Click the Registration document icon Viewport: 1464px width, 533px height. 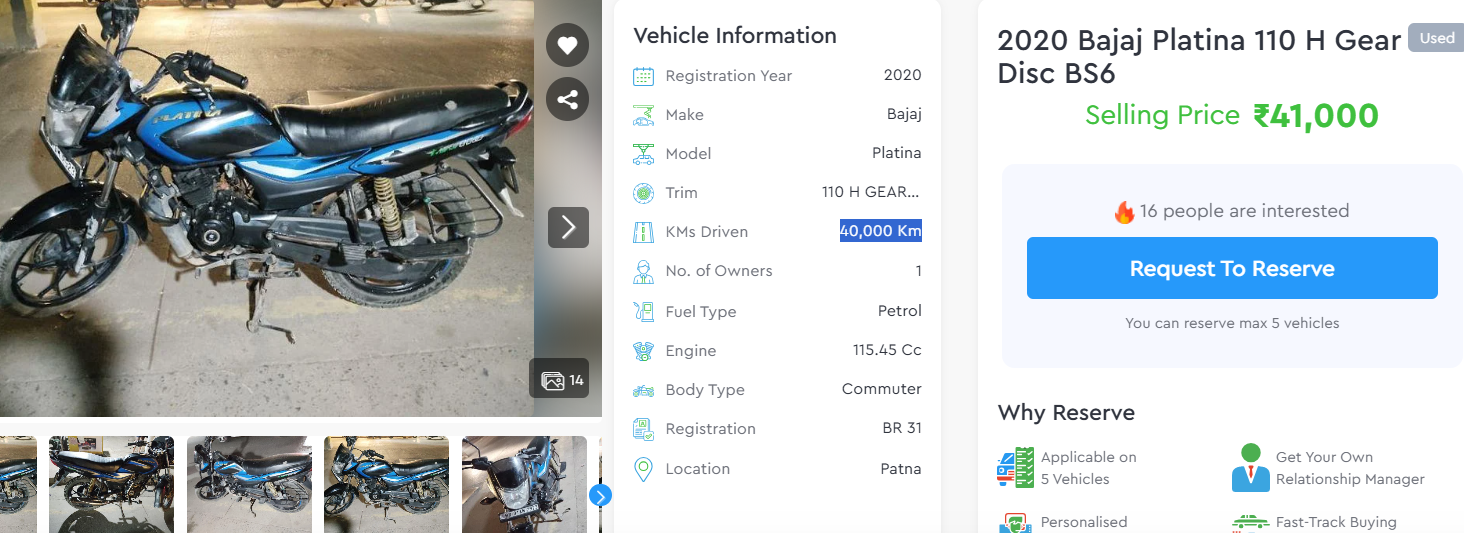coord(643,429)
